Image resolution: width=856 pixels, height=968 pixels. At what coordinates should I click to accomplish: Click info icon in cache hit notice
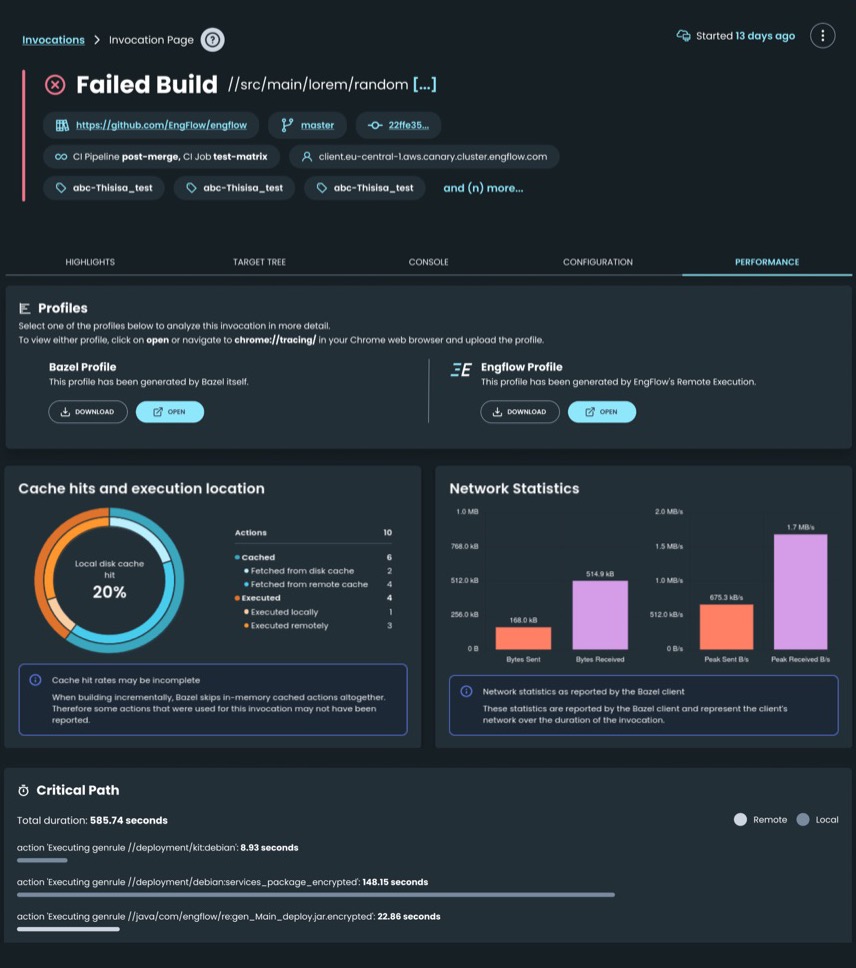[x=35, y=680]
